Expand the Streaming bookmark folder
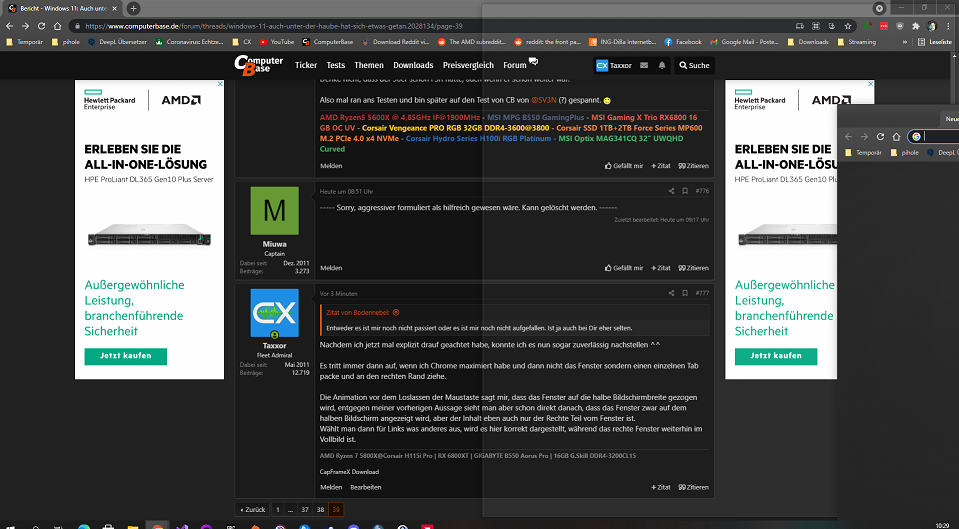This screenshot has width=959, height=529. point(856,42)
